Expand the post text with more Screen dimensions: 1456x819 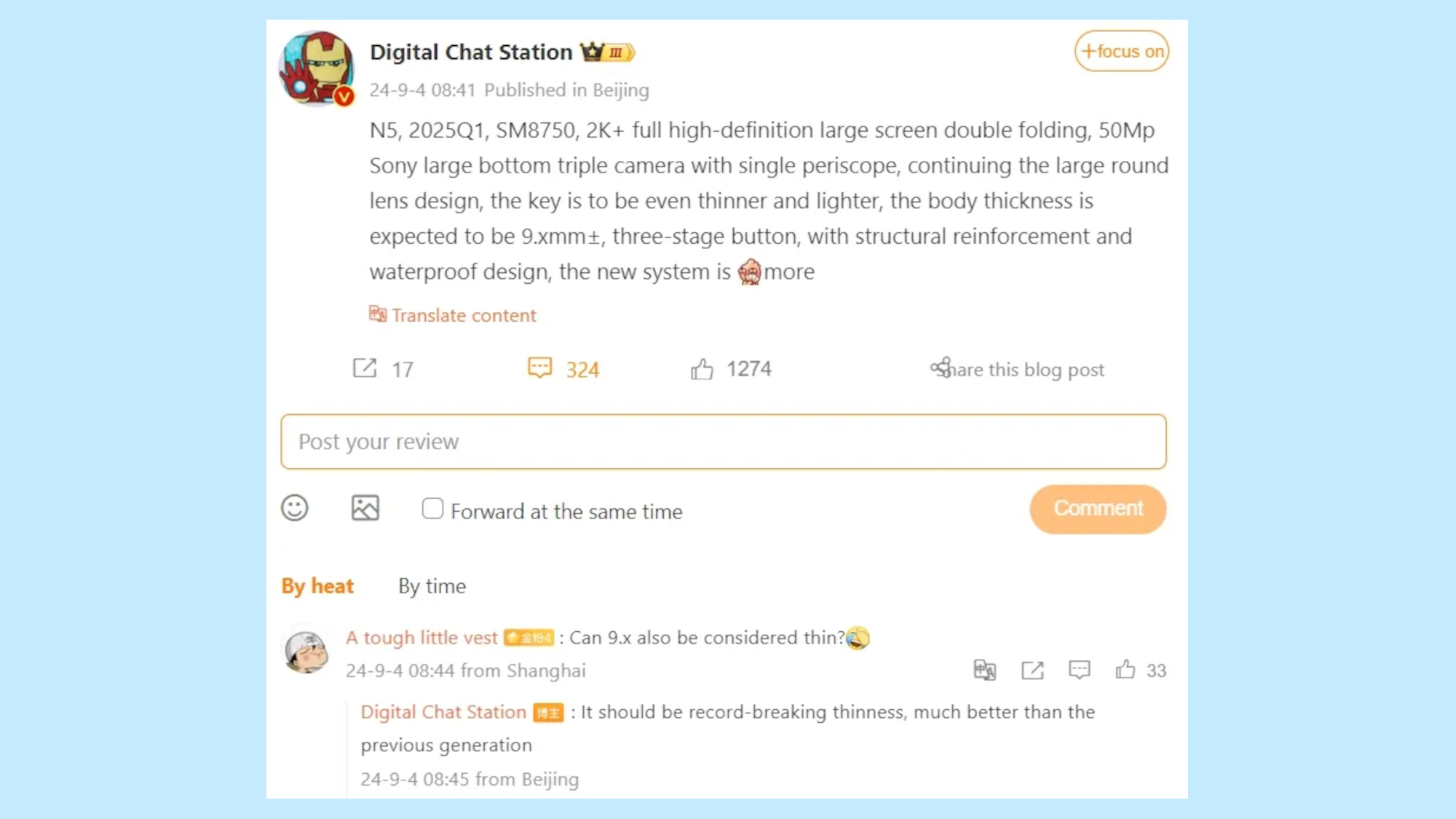(789, 272)
